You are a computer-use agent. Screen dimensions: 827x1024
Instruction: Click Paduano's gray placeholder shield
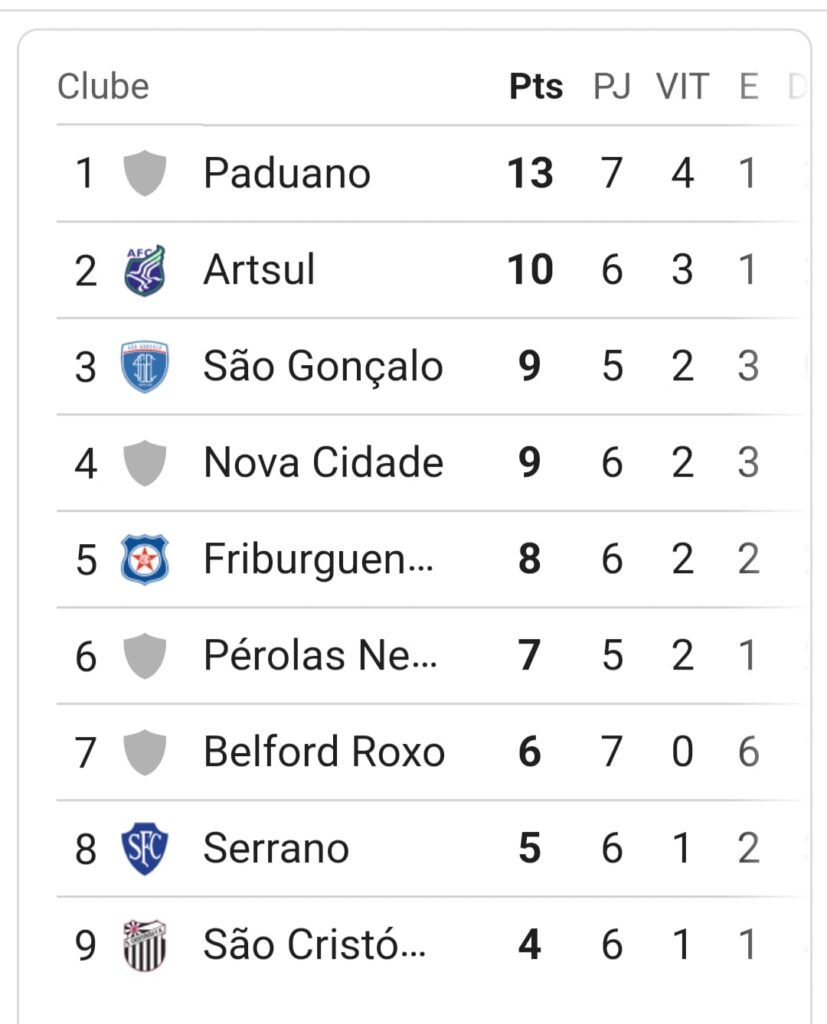click(144, 173)
